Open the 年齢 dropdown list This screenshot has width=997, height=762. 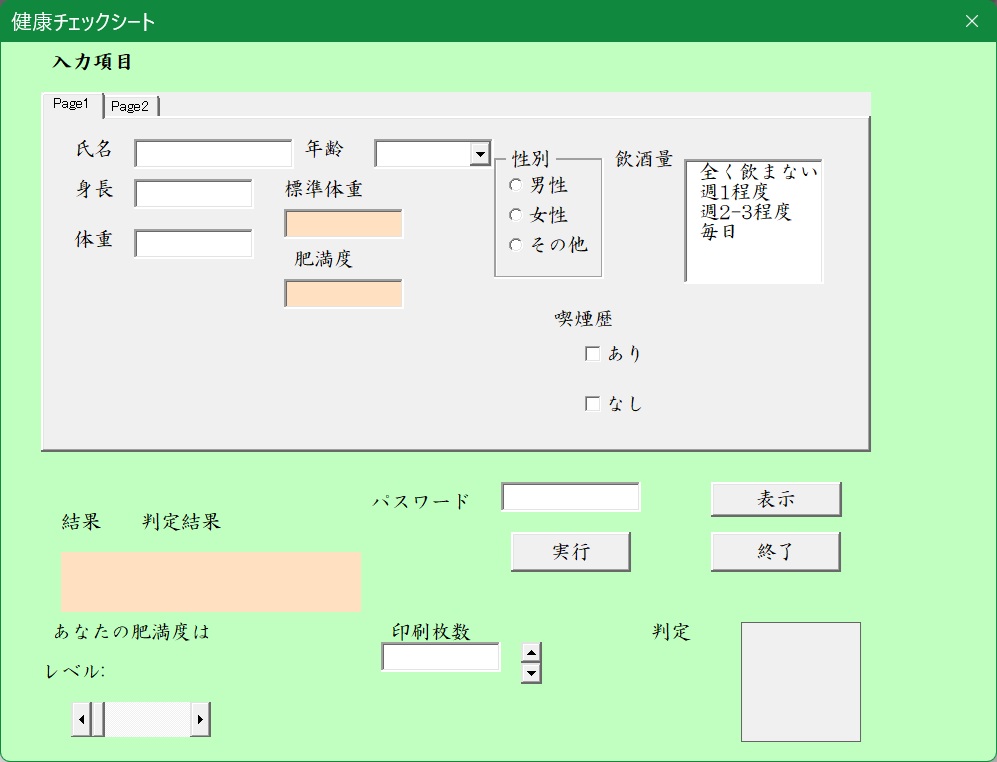480,153
